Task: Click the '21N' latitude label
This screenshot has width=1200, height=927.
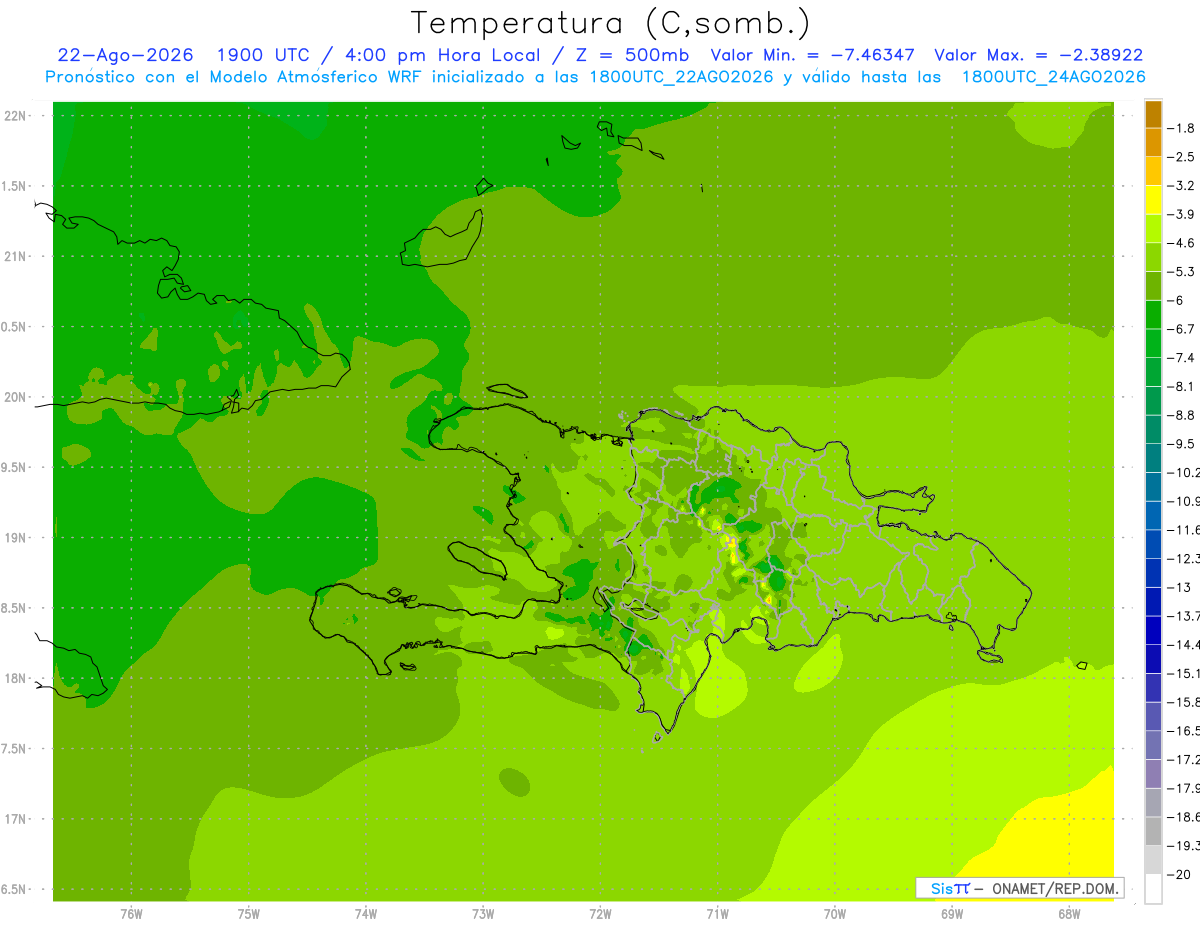Action: click(x=15, y=256)
